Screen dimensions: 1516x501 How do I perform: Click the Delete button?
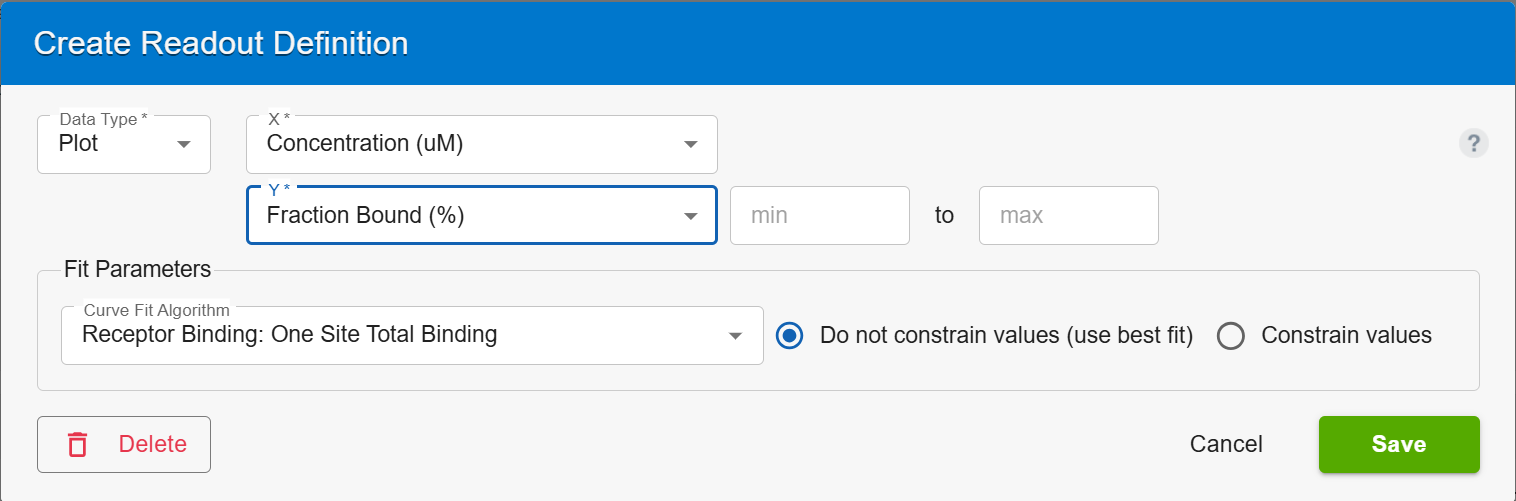tap(124, 444)
